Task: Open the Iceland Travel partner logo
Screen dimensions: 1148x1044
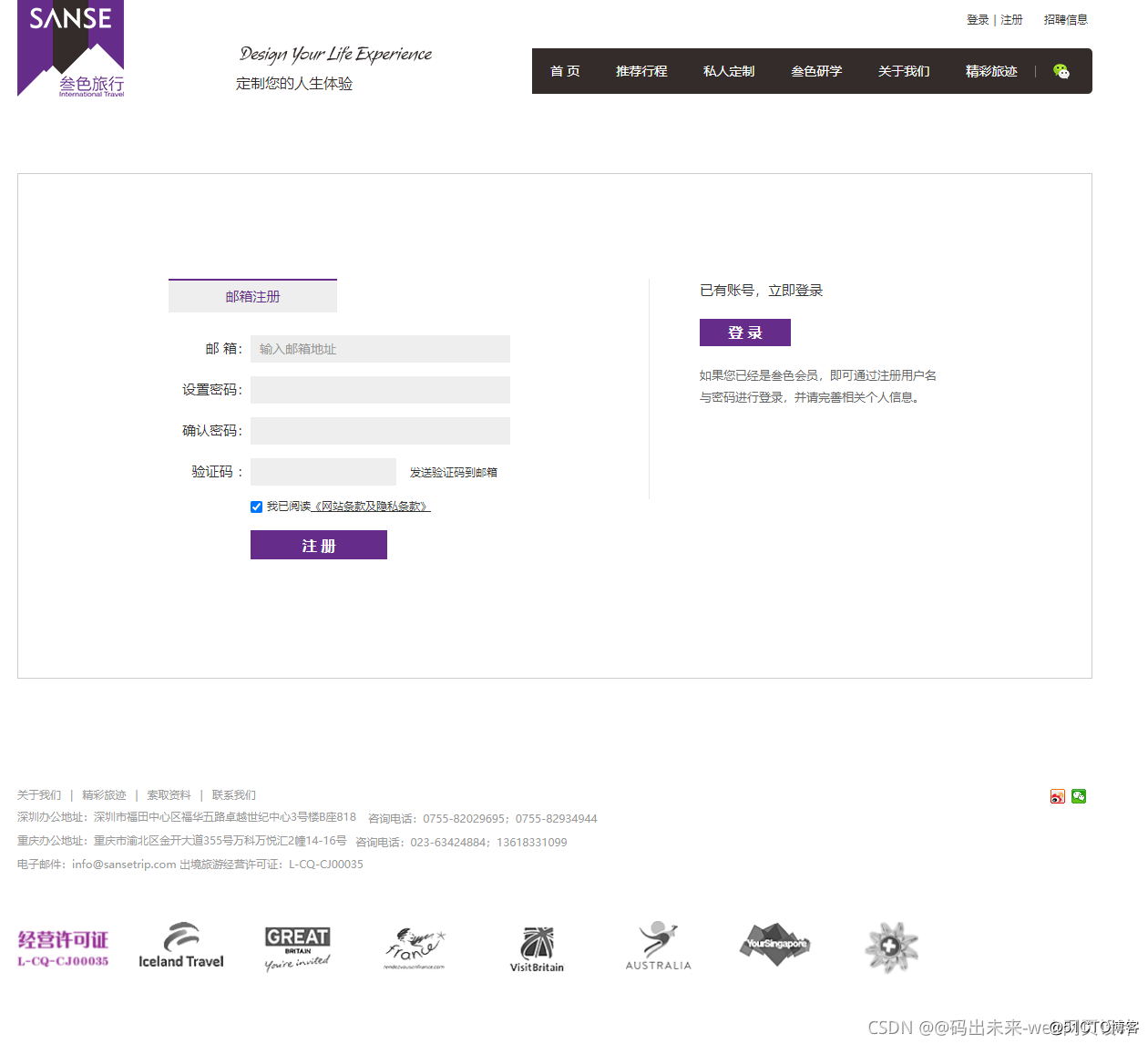Action: click(181, 947)
